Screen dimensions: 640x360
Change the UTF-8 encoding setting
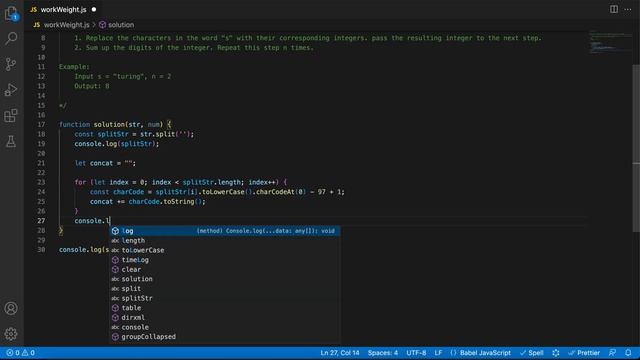(416, 353)
